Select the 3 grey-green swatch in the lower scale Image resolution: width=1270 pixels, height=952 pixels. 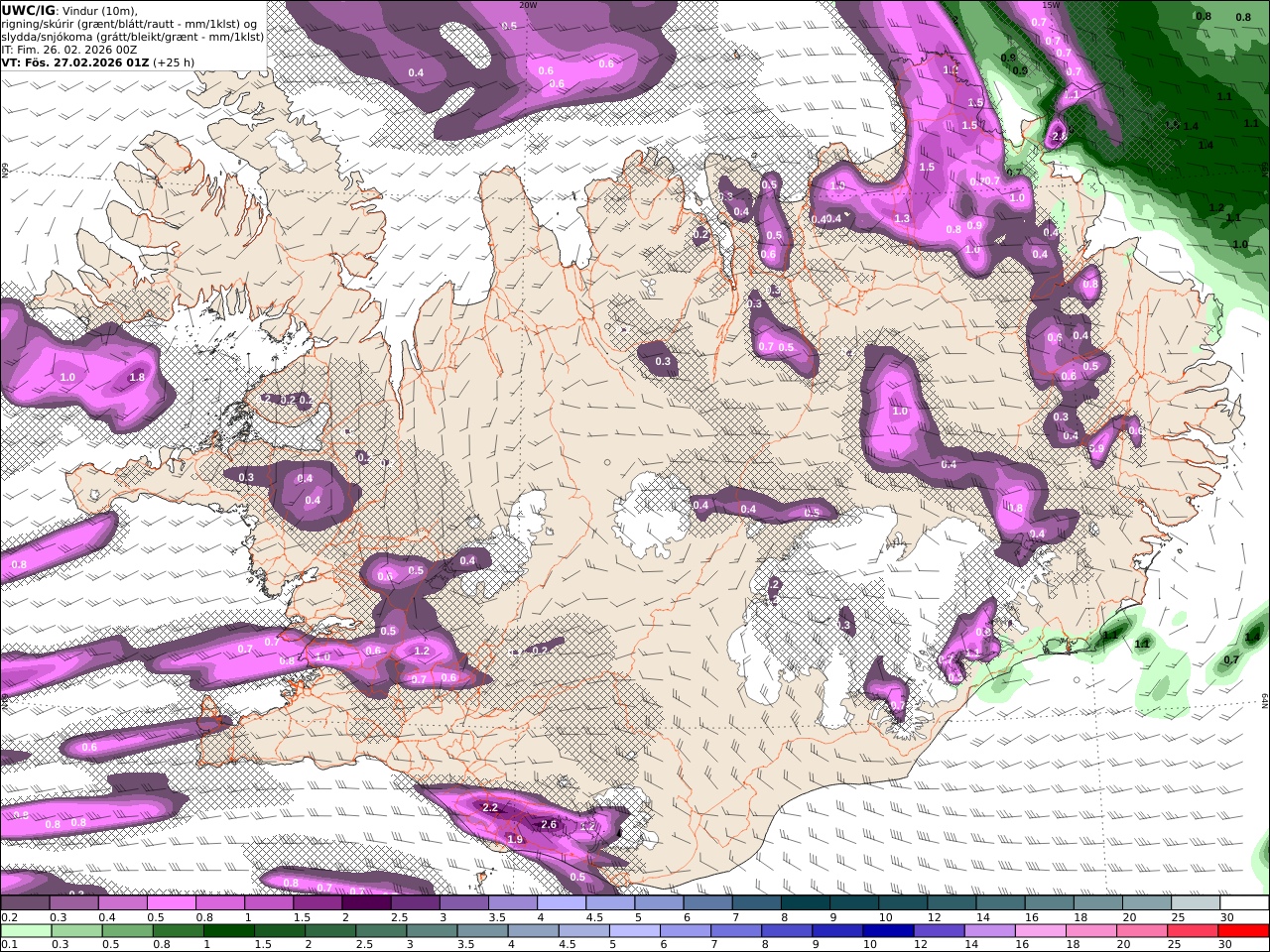431,931
